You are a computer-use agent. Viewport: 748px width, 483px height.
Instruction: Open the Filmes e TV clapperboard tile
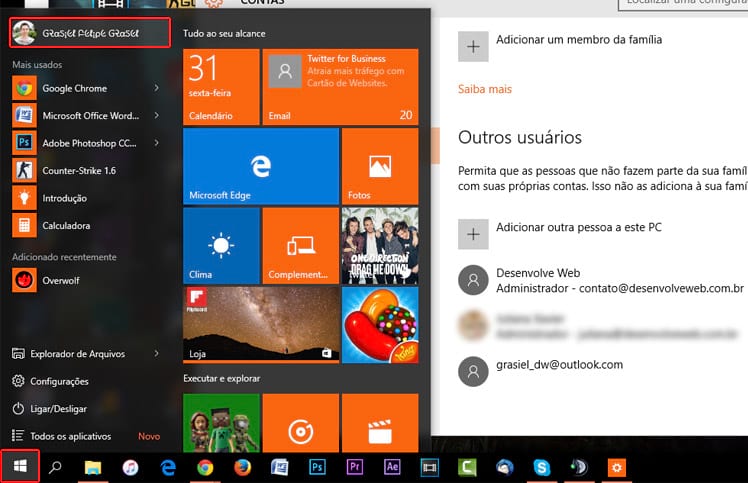(x=380, y=423)
